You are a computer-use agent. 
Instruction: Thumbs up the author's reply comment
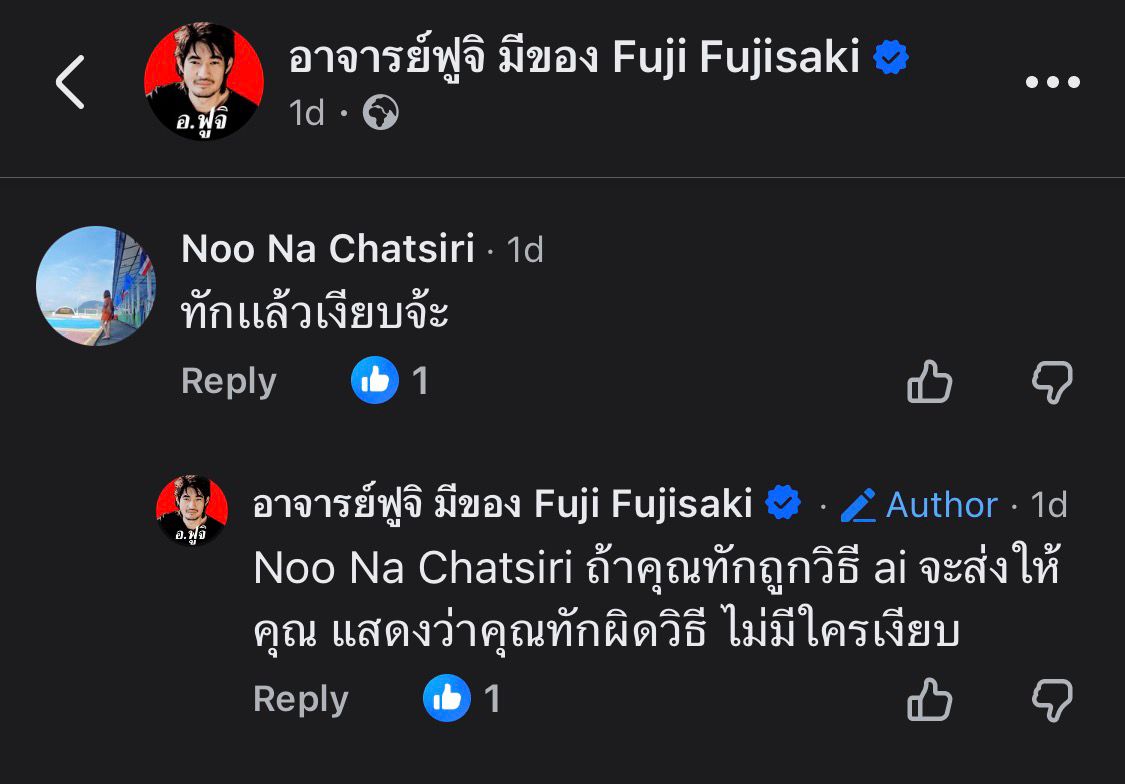[929, 700]
